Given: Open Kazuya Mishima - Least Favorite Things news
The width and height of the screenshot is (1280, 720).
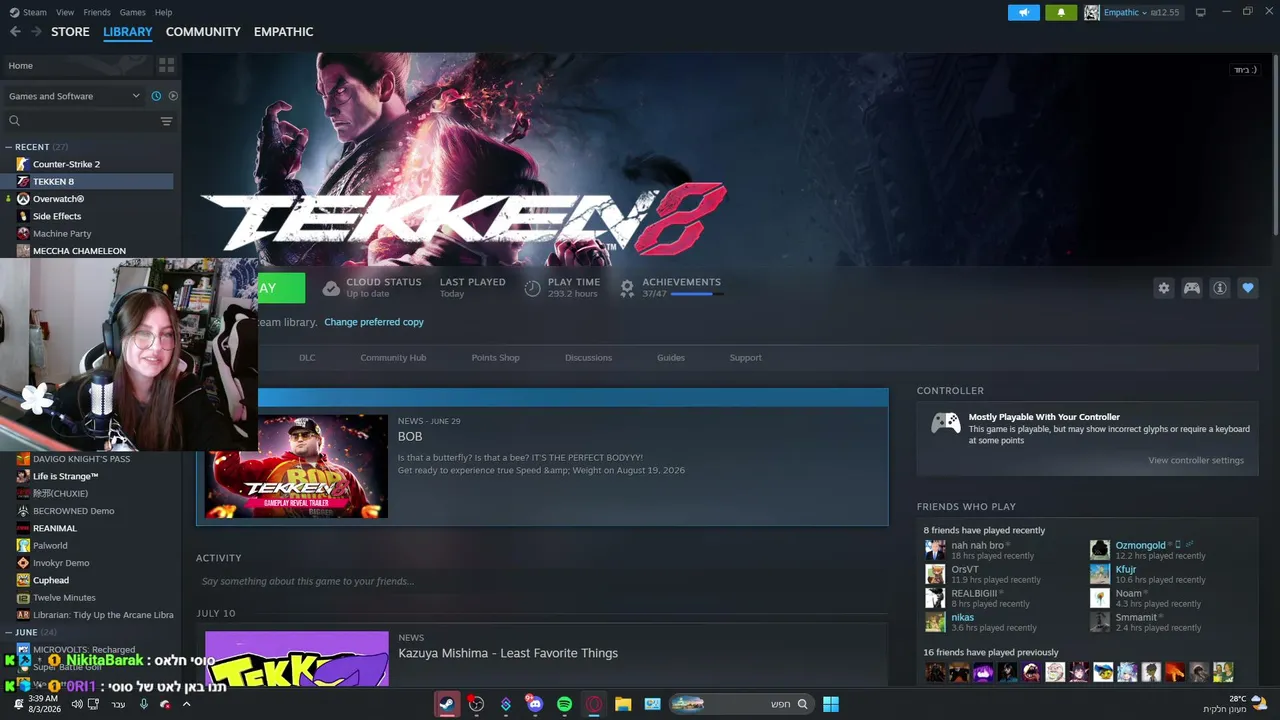Looking at the screenshot, I should 508,653.
